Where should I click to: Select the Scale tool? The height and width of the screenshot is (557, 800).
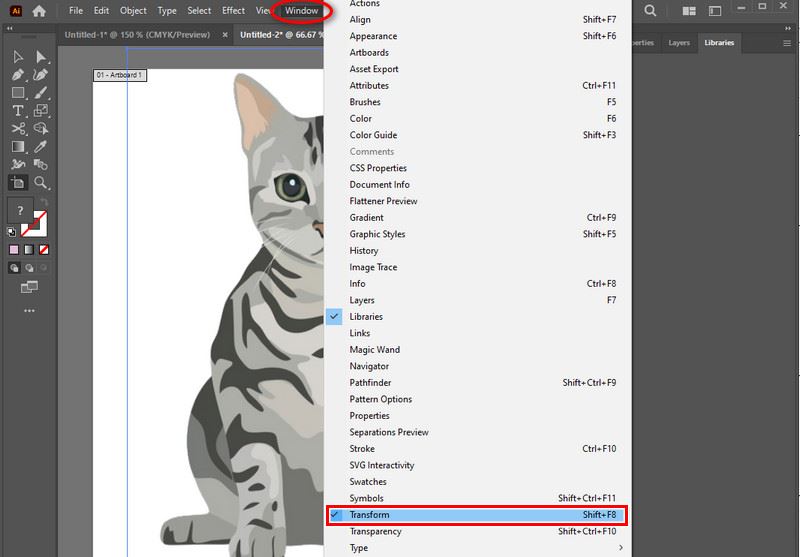[x=41, y=110]
